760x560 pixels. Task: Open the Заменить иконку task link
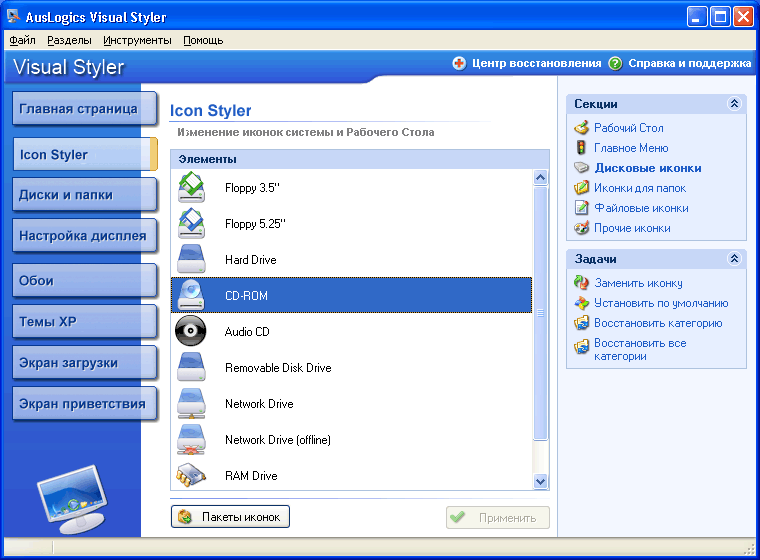pyautogui.click(x=638, y=283)
